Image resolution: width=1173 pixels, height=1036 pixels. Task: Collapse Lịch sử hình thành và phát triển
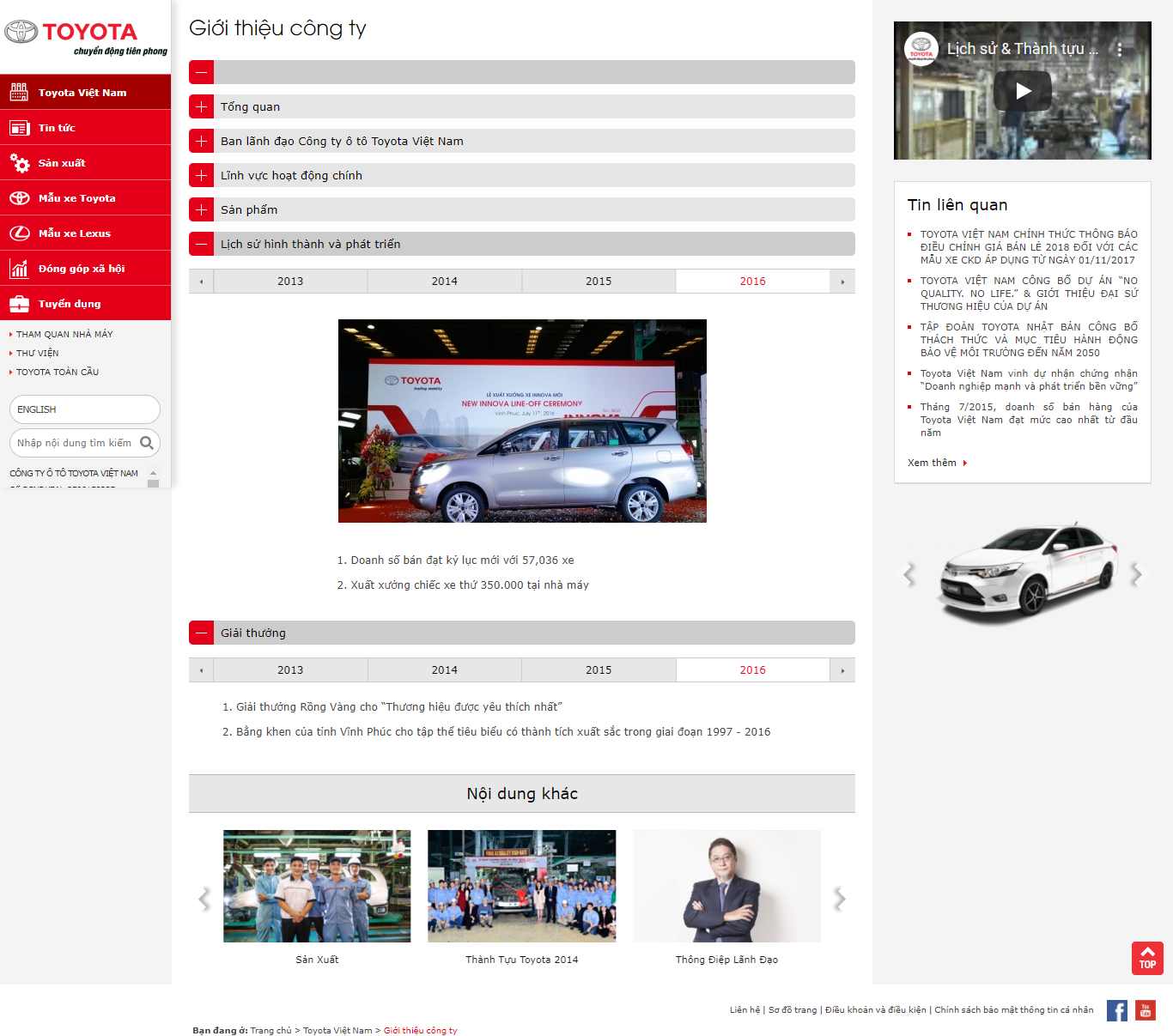click(x=201, y=244)
